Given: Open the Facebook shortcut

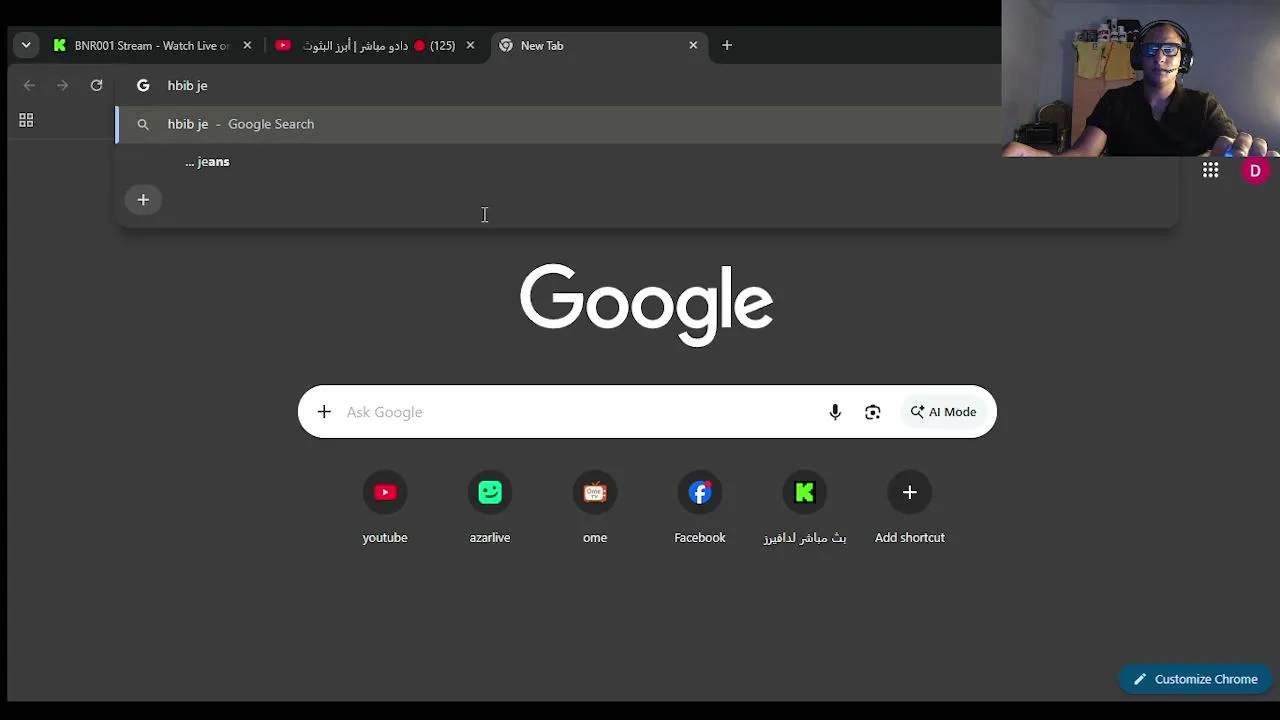Looking at the screenshot, I should (700, 508).
